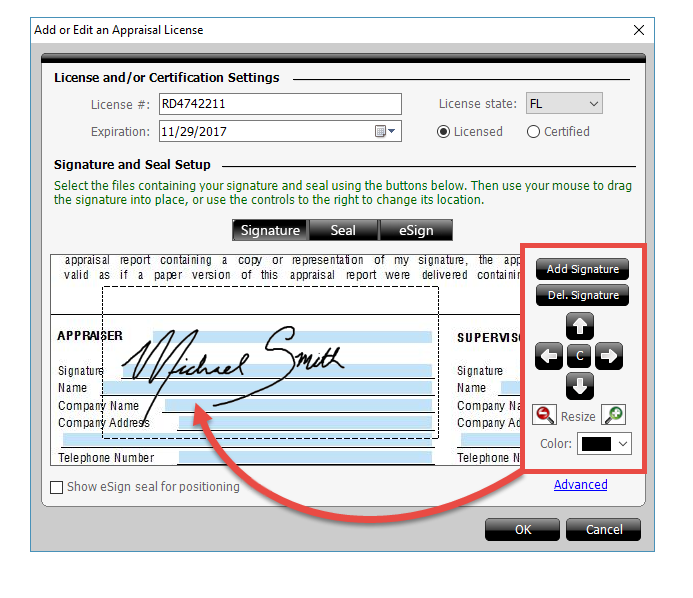Expand the signature Color dropdown arrow
This screenshot has height=598, width=693.
(x=623, y=444)
